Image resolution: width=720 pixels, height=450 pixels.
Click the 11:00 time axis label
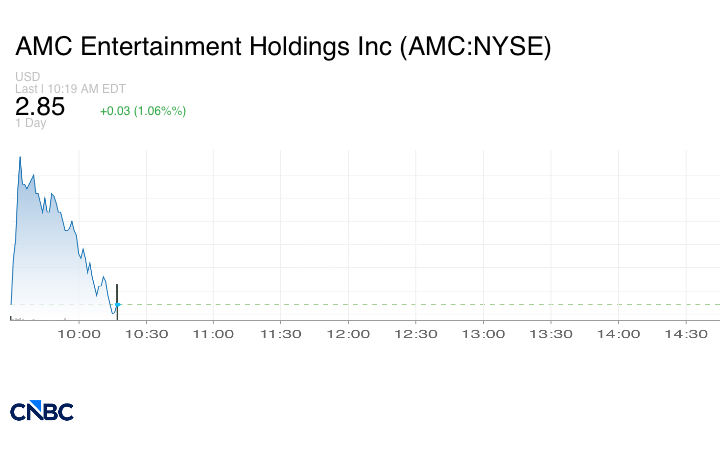[x=213, y=334]
